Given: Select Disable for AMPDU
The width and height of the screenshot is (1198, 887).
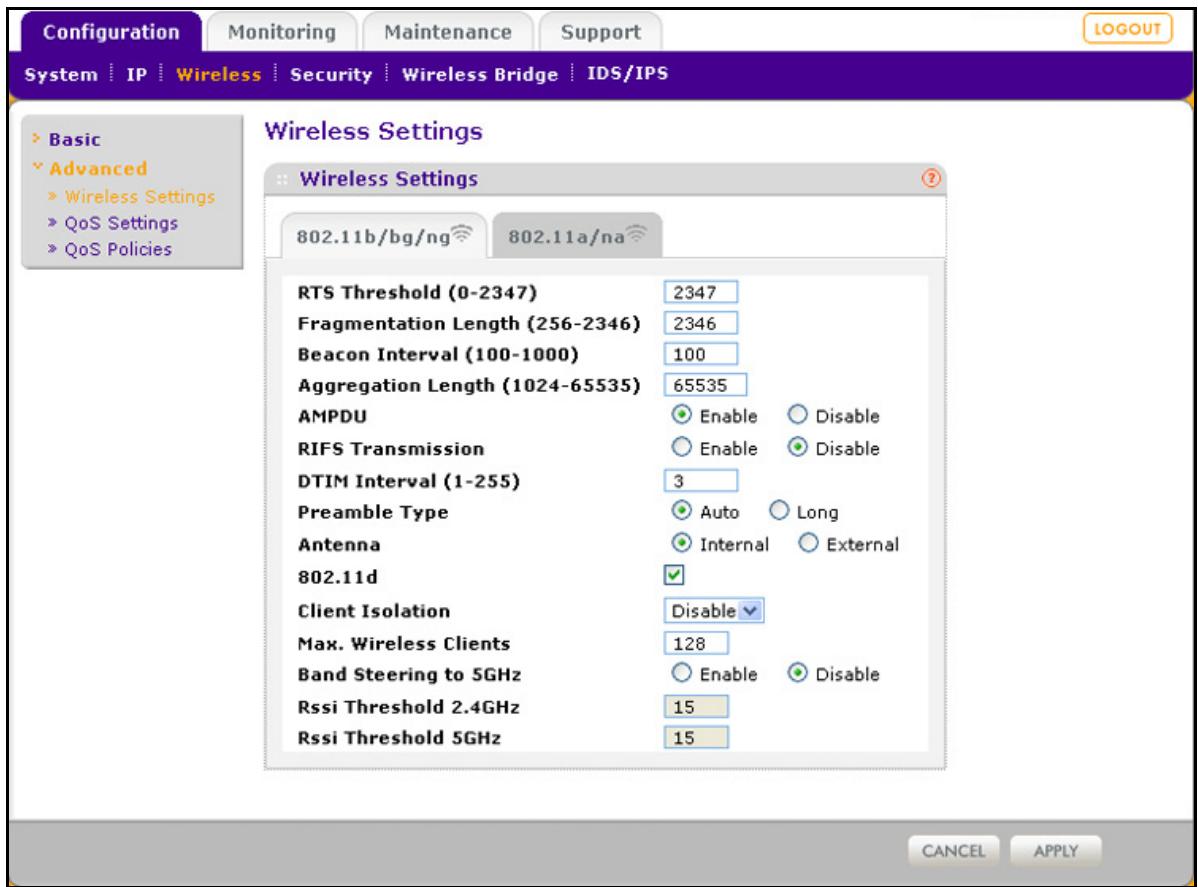Looking at the screenshot, I should [797, 415].
